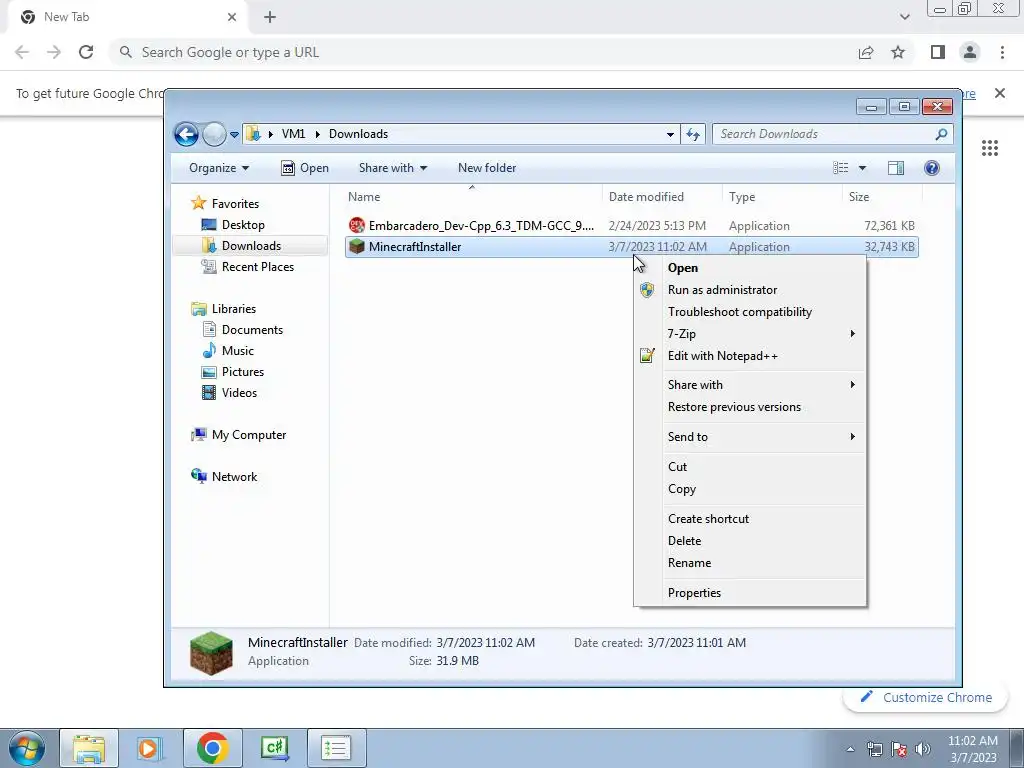Select the Embarcadero_Dev-Cpp file row
1024x768 pixels.
[x=632, y=226]
